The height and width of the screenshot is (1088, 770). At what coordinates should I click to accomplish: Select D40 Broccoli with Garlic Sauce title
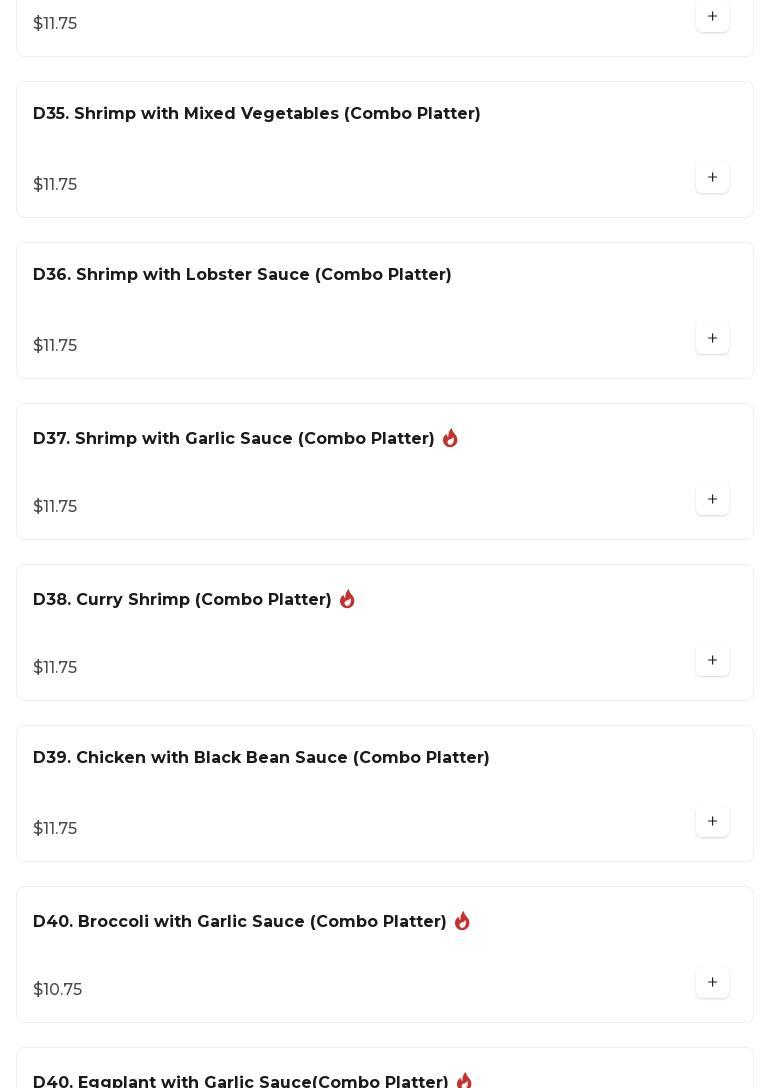[x=240, y=922]
